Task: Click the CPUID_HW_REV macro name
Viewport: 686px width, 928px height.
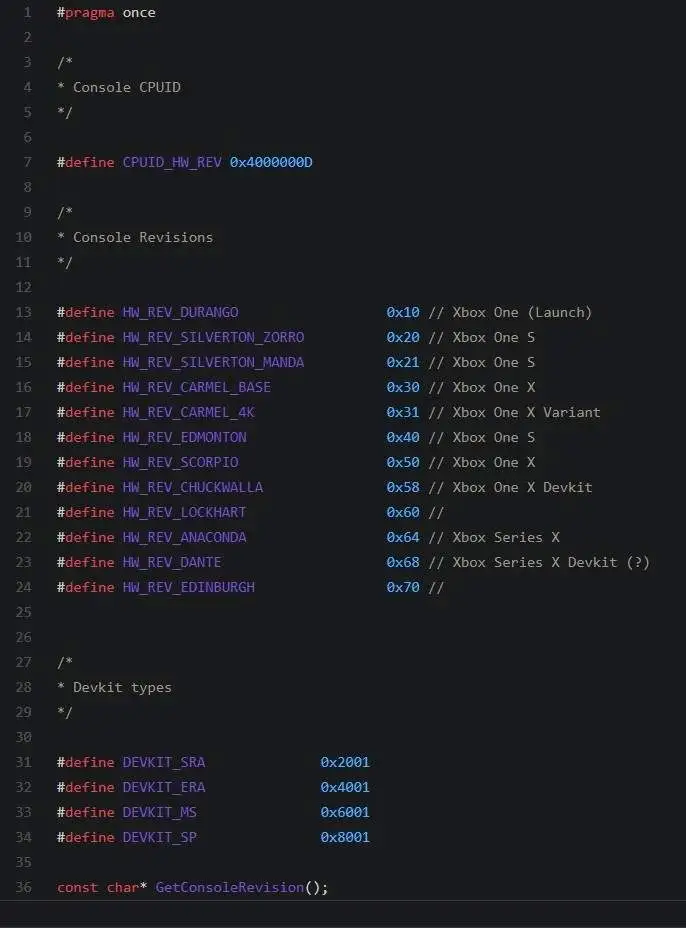Action: [x=172, y=162]
